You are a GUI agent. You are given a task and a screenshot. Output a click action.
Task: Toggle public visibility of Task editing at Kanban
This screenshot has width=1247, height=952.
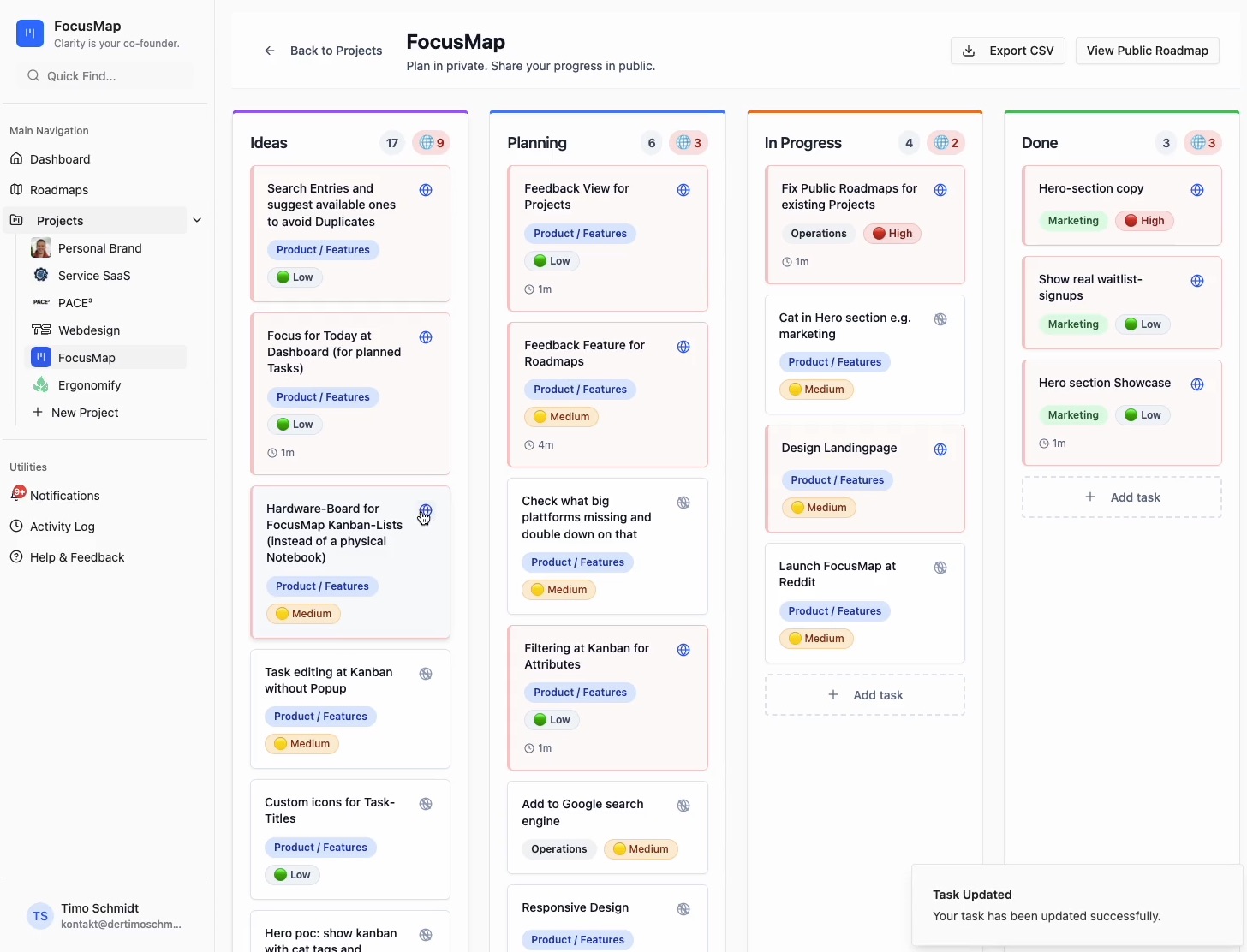pos(426,674)
